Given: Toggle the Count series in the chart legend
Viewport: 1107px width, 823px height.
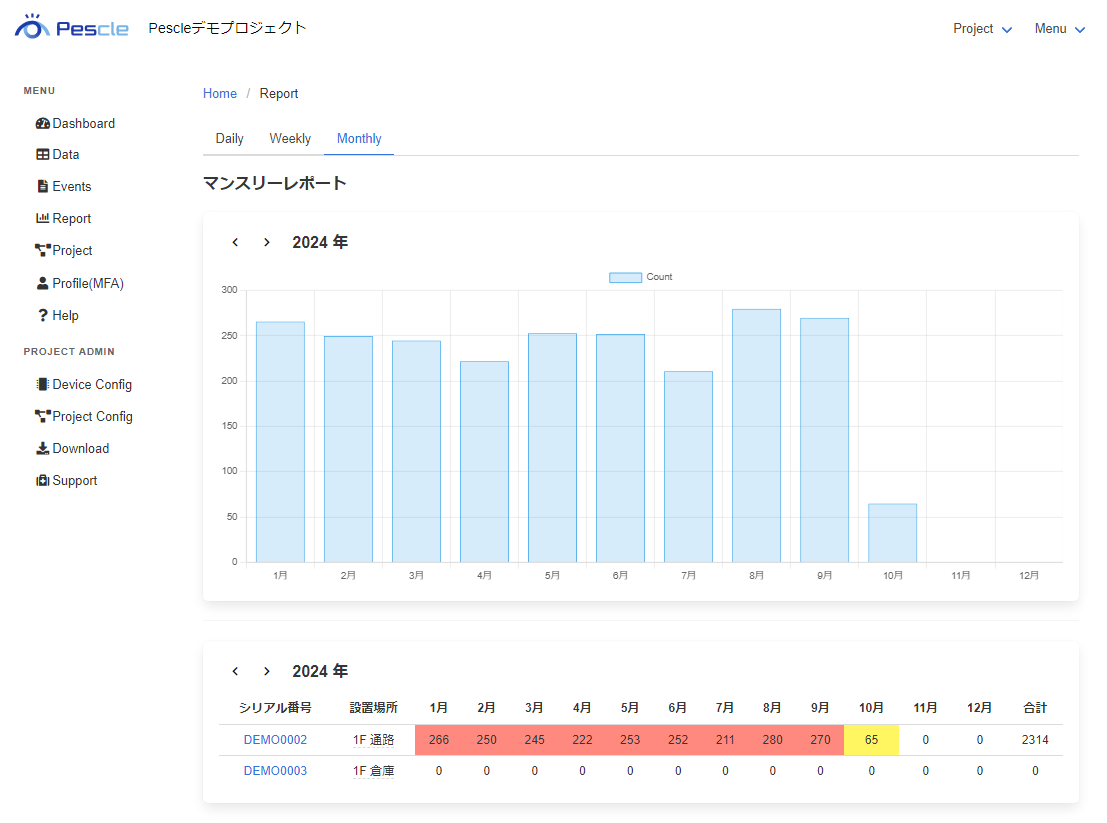Looking at the screenshot, I should pyautogui.click(x=641, y=277).
